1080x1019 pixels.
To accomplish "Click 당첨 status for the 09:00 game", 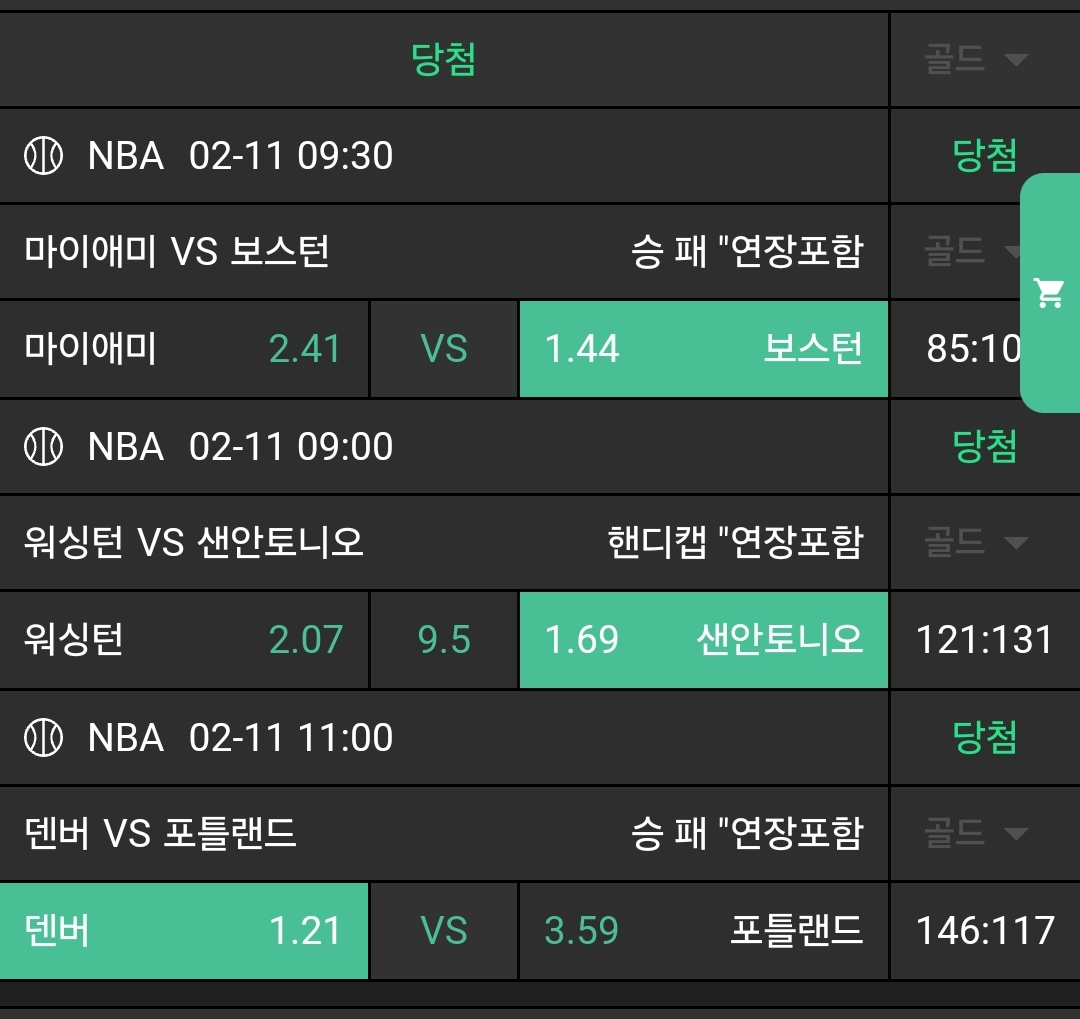I will 985,446.
